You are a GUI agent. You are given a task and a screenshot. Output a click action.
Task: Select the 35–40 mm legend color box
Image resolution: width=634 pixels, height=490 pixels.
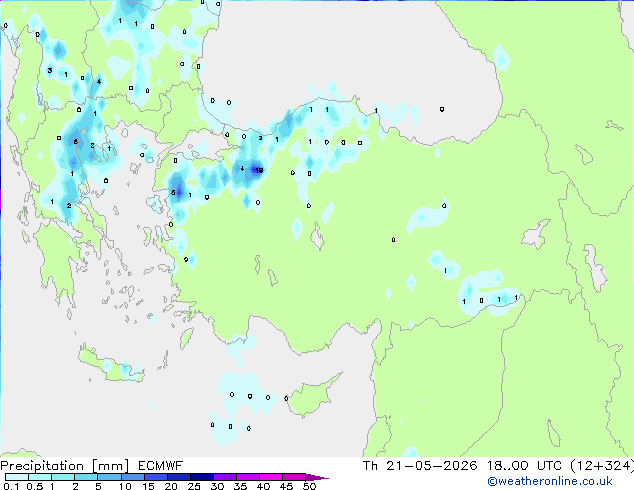247,477
